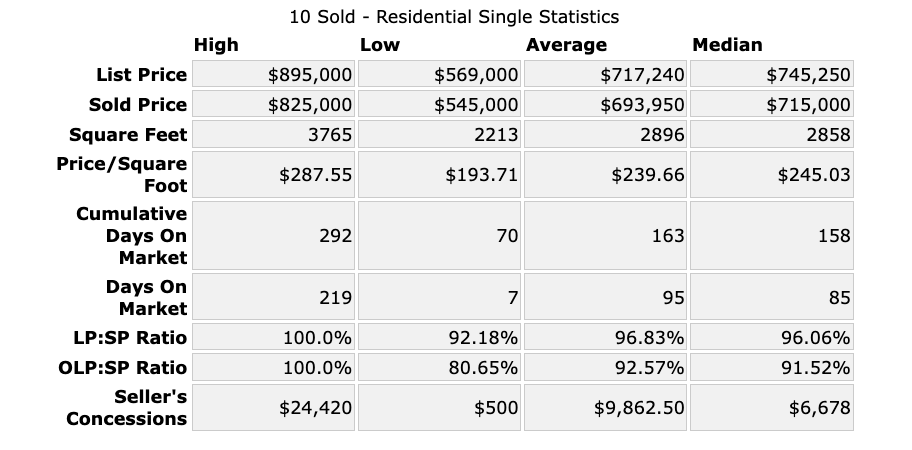Select the Average sold price $693,950
The height and width of the screenshot is (450, 912).
tap(642, 105)
